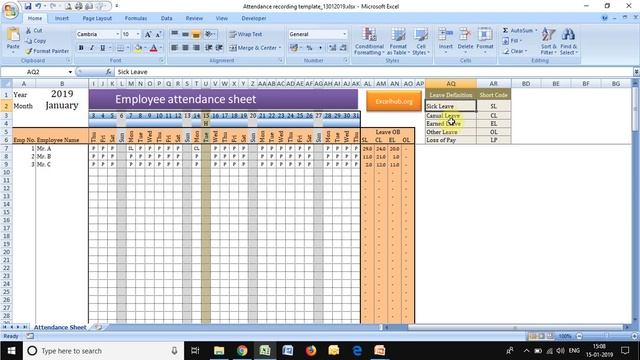Image resolution: width=640 pixels, height=360 pixels.
Task: Select the AQ column header
Action: tap(451, 84)
